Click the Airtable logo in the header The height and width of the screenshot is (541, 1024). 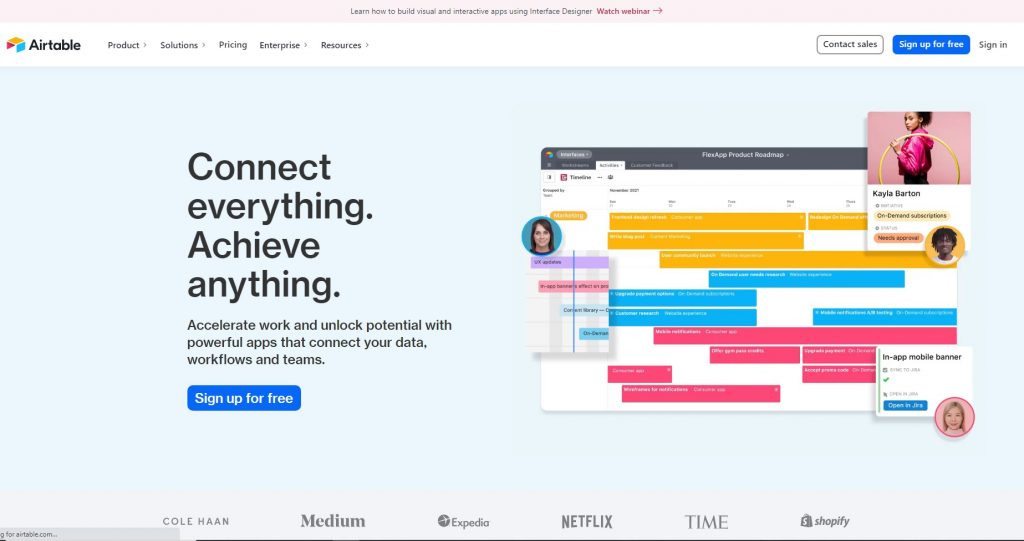pos(44,45)
